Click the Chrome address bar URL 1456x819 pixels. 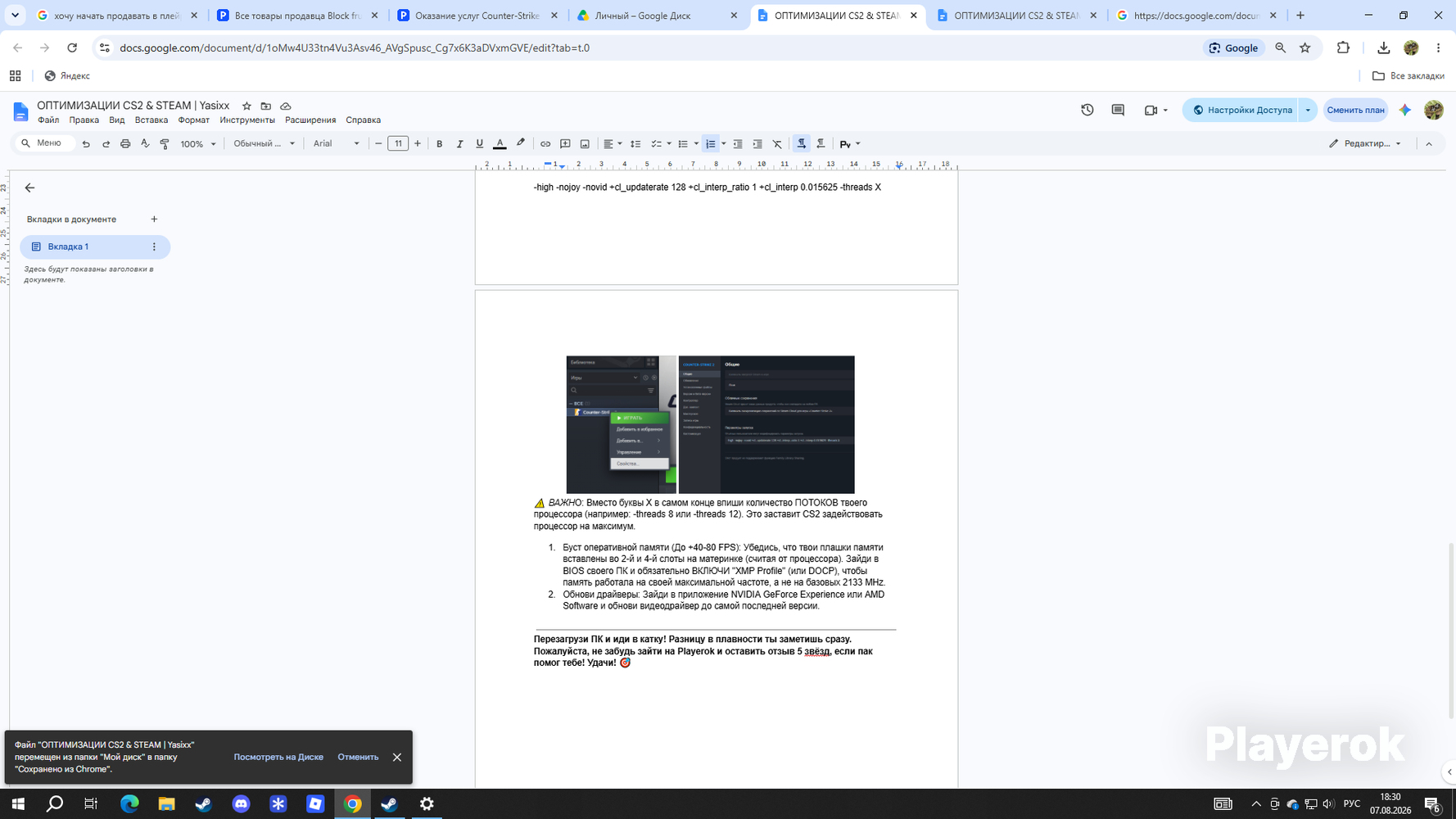[x=355, y=48]
